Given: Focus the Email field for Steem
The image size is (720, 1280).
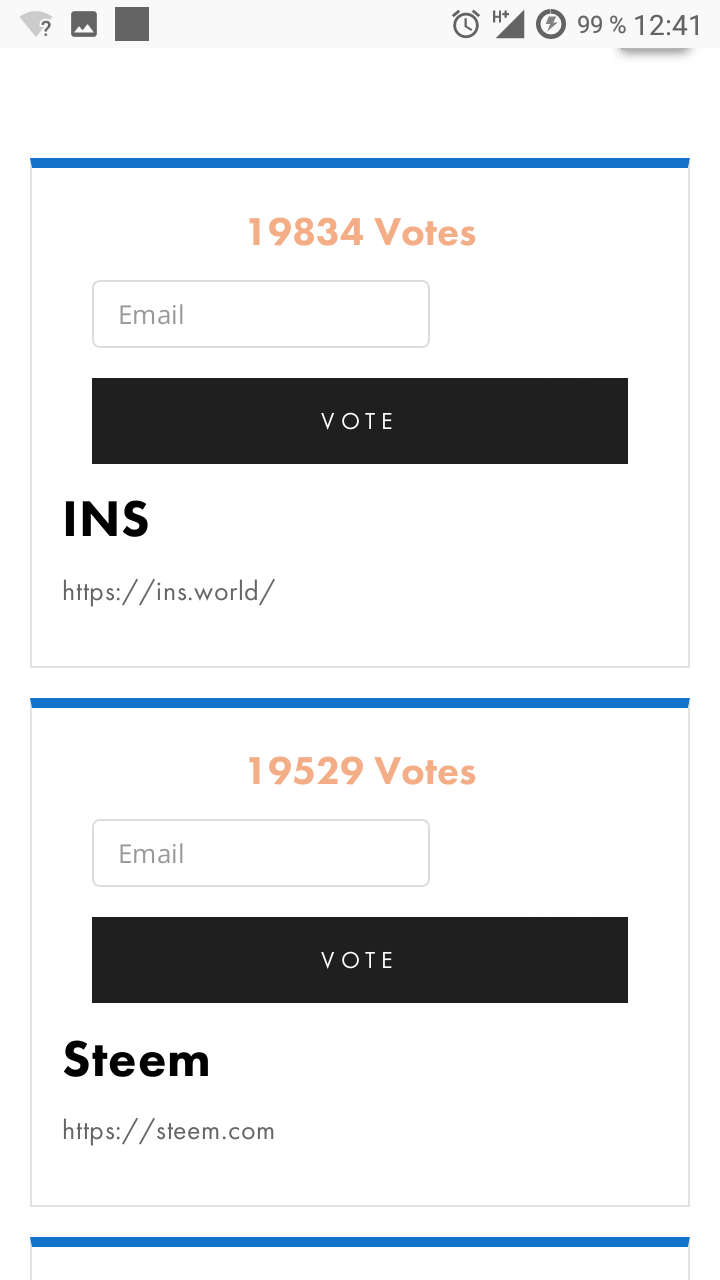Looking at the screenshot, I should coord(261,853).
